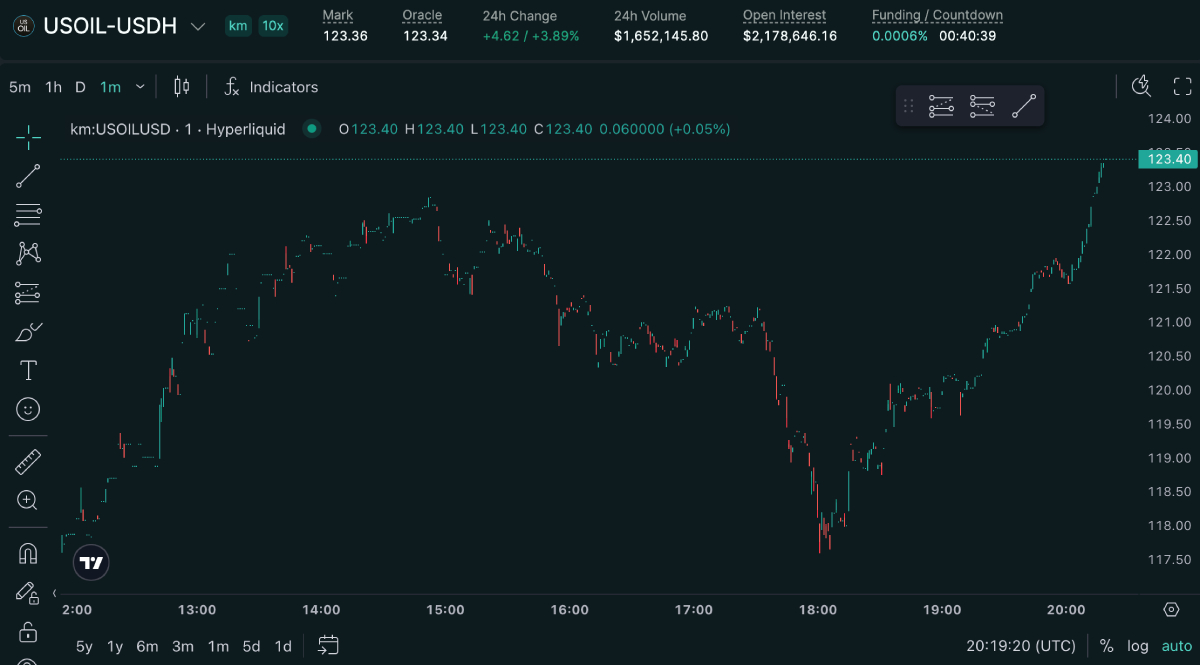This screenshot has height=665, width=1200.
Task: Open the 20:19:20 (UTC) timezone menu
Action: coord(1021,646)
